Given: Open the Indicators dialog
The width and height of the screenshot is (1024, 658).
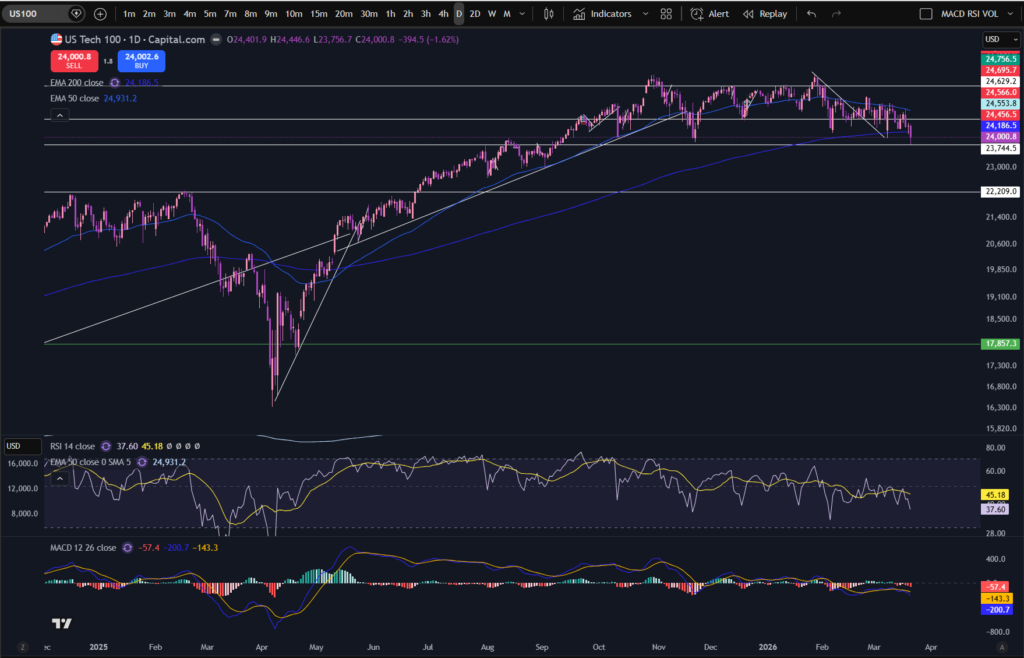Looking at the screenshot, I should [603, 14].
